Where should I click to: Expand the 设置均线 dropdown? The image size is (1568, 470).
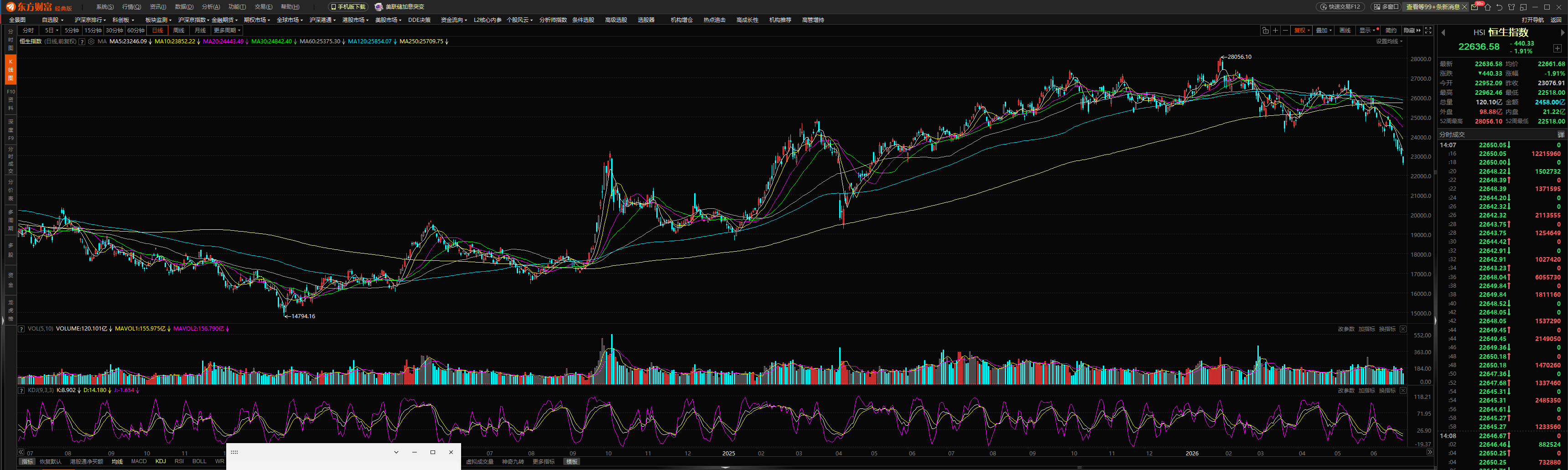click(1389, 41)
